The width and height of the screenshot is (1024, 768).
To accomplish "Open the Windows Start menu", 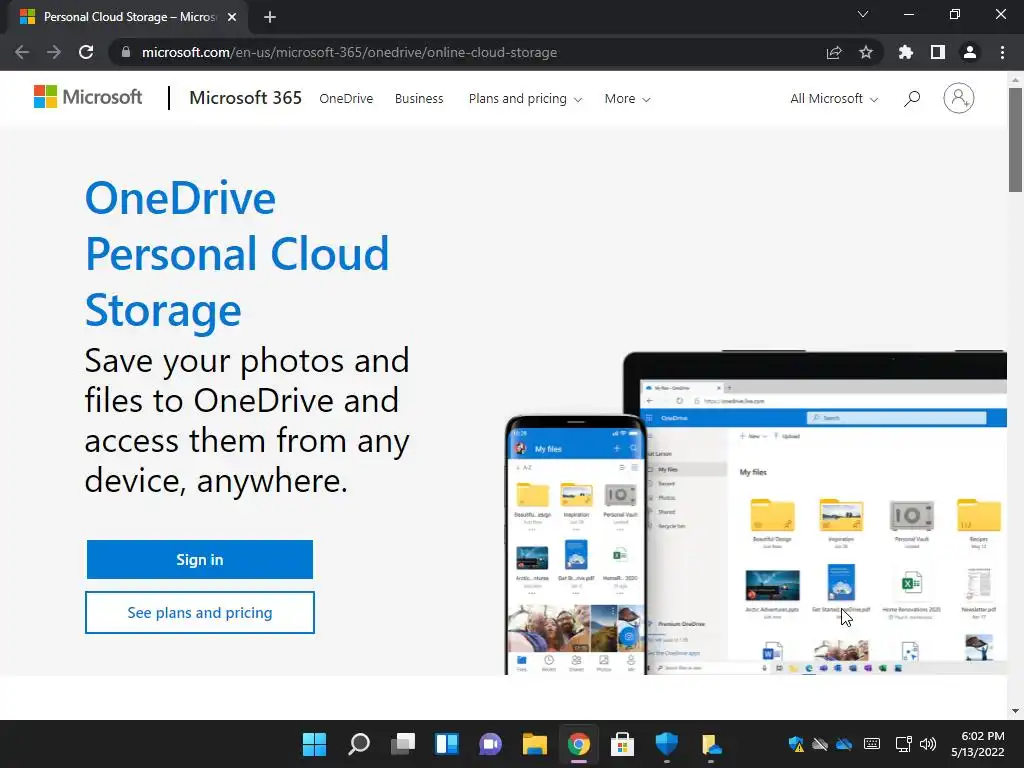I will coord(314,744).
